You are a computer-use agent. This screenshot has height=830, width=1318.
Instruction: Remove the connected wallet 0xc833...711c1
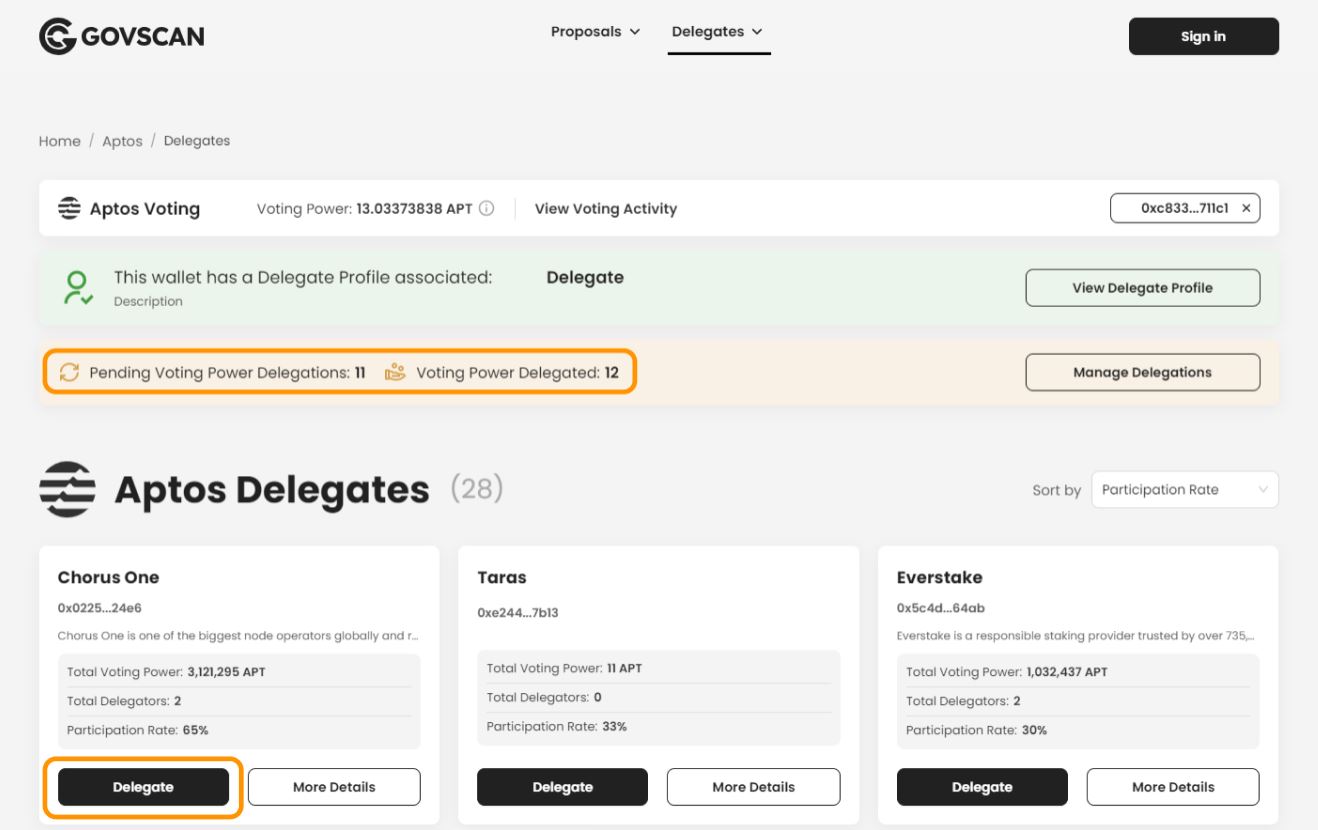tap(1245, 208)
